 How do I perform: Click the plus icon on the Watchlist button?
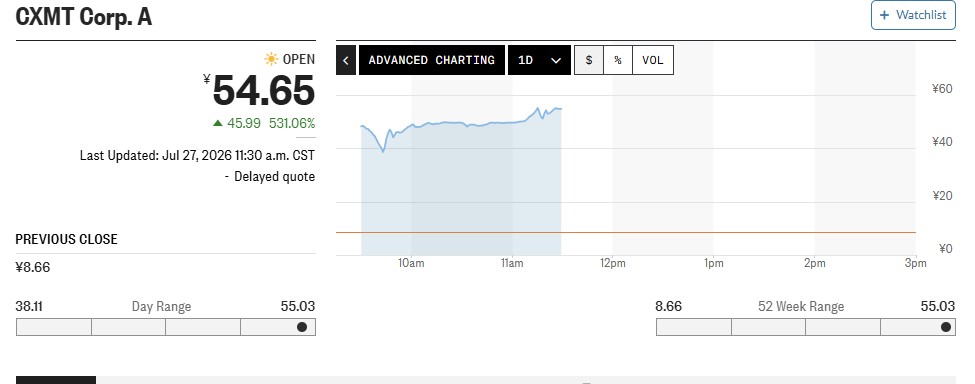click(x=885, y=15)
